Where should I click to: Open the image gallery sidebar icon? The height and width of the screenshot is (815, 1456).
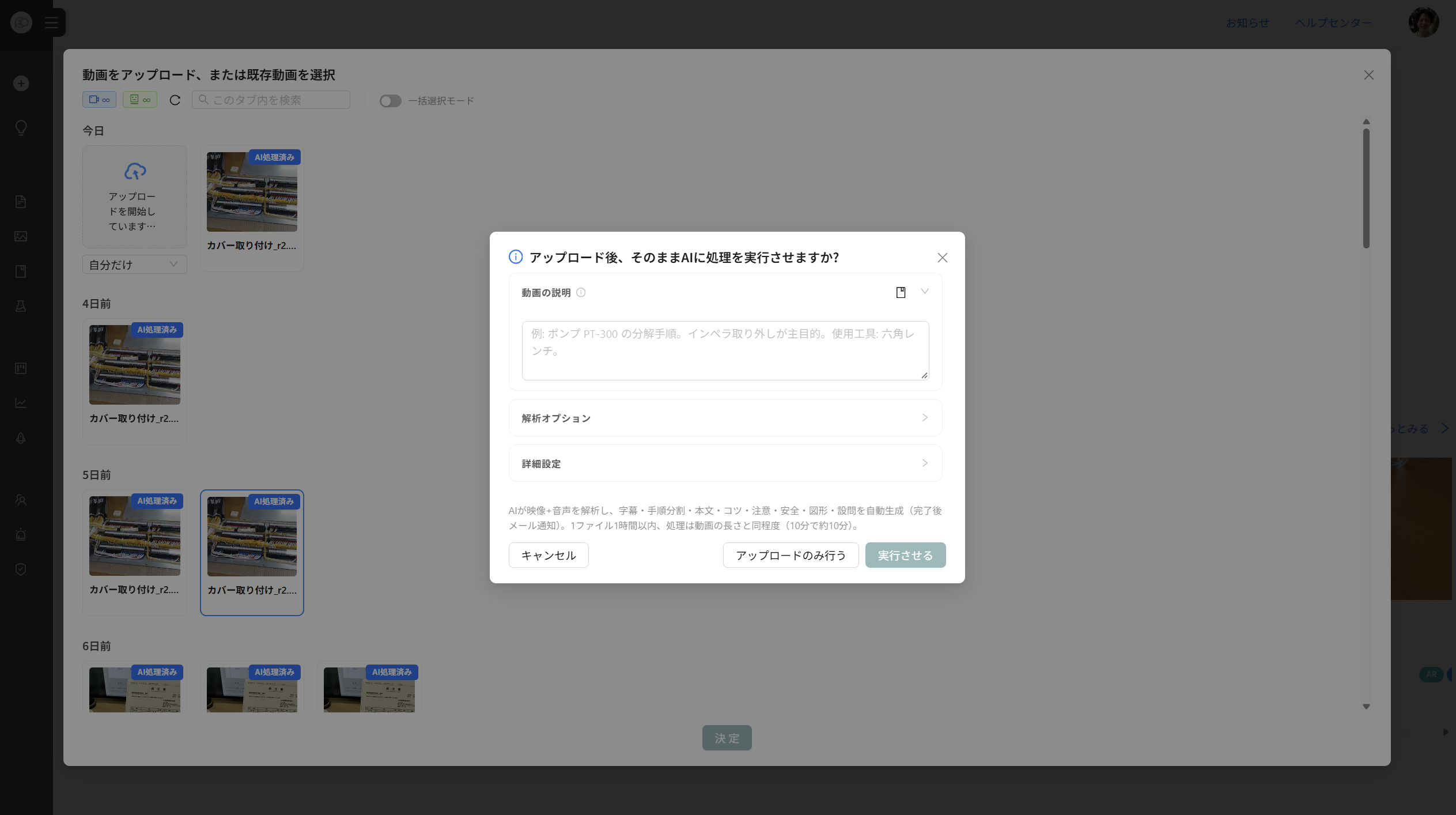pyautogui.click(x=21, y=236)
